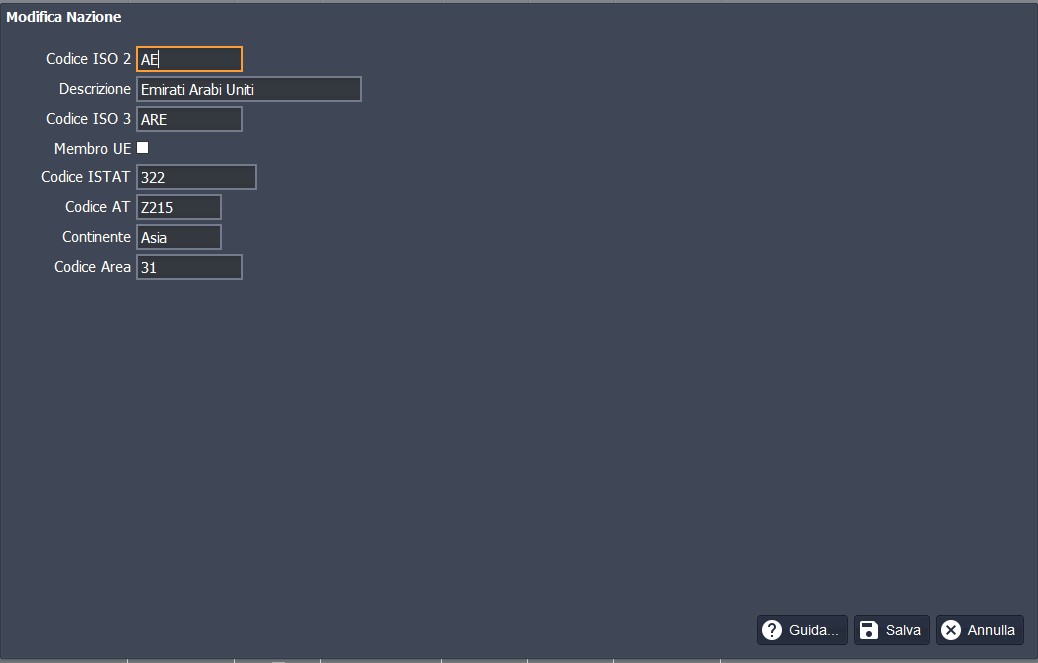Select the Codice Area input box

click(x=189, y=268)
